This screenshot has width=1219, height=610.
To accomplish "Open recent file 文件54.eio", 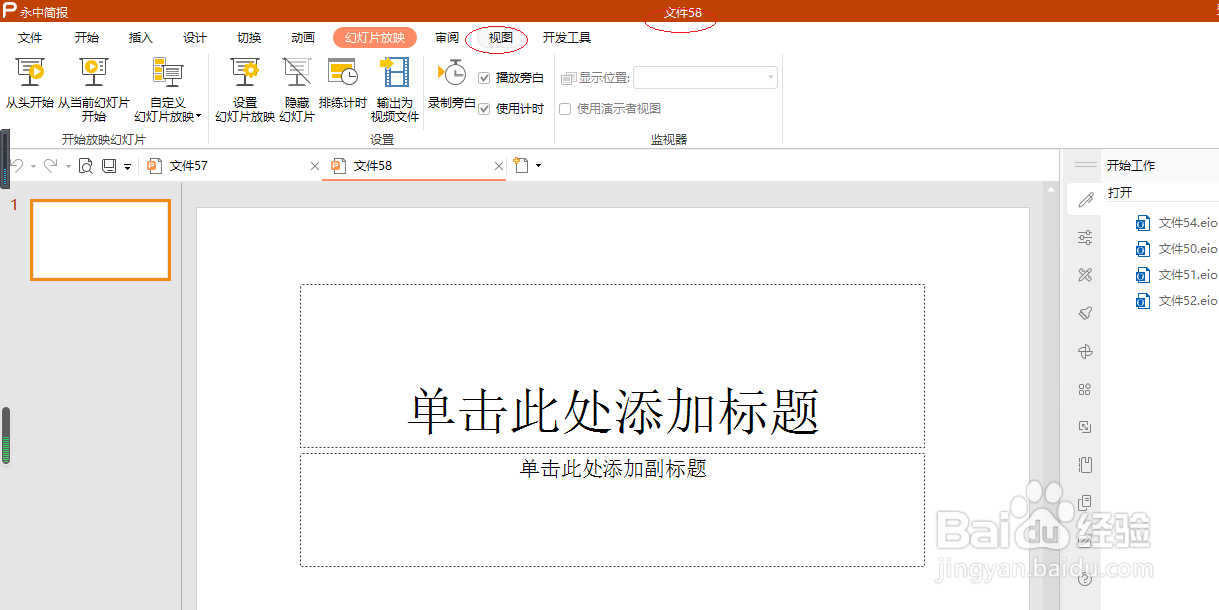I will (x=1177, y=222).
